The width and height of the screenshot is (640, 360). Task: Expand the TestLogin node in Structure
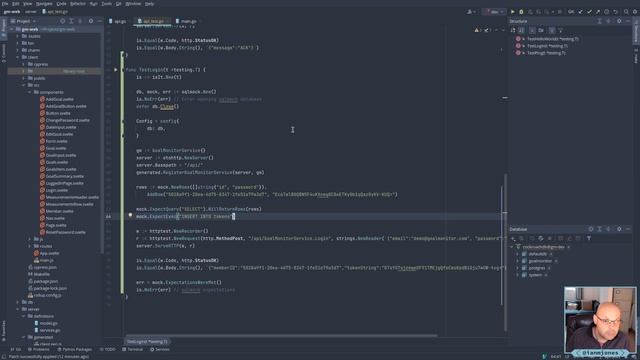point(524,46)
